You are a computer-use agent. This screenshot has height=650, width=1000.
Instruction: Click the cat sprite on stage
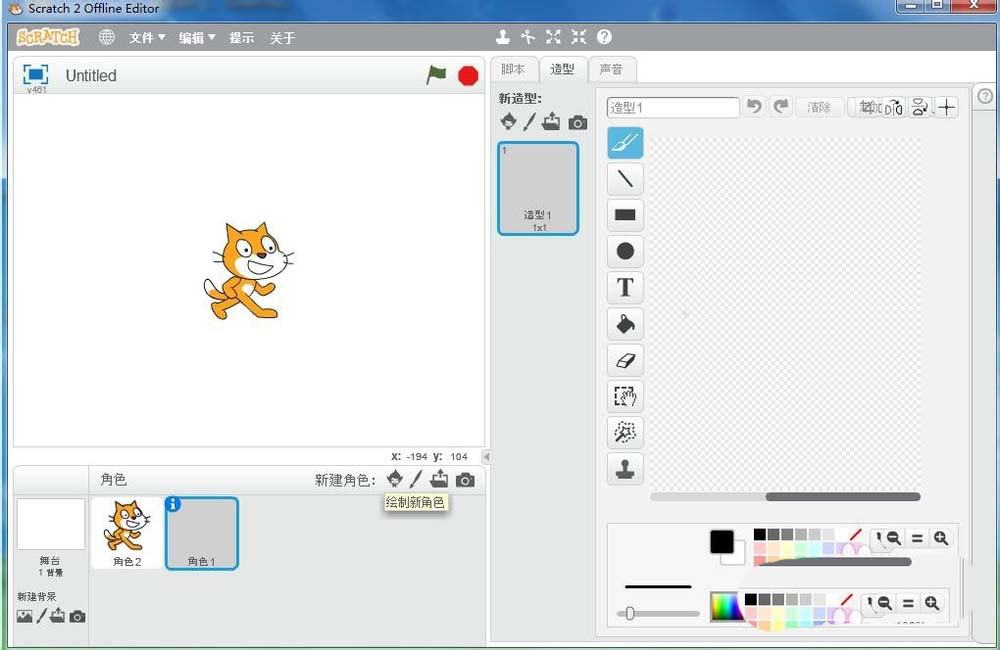point(248,270)
